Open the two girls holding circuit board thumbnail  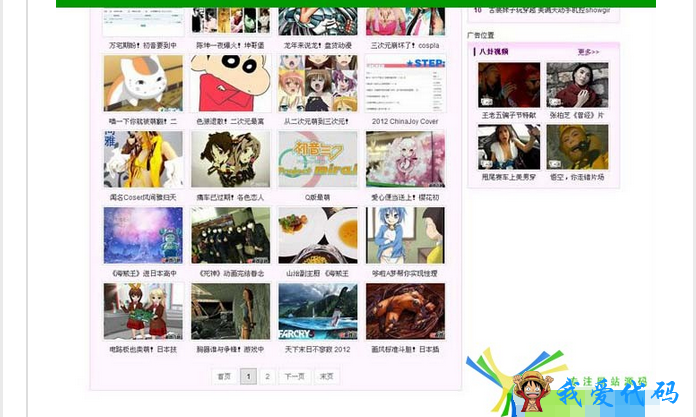point(143,311)
